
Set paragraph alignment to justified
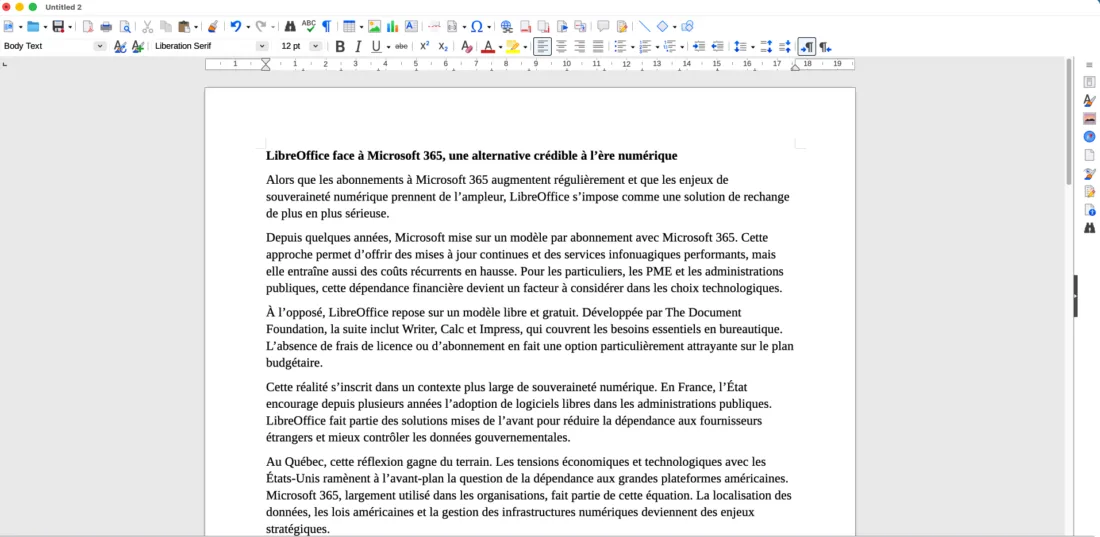[598, 46]
